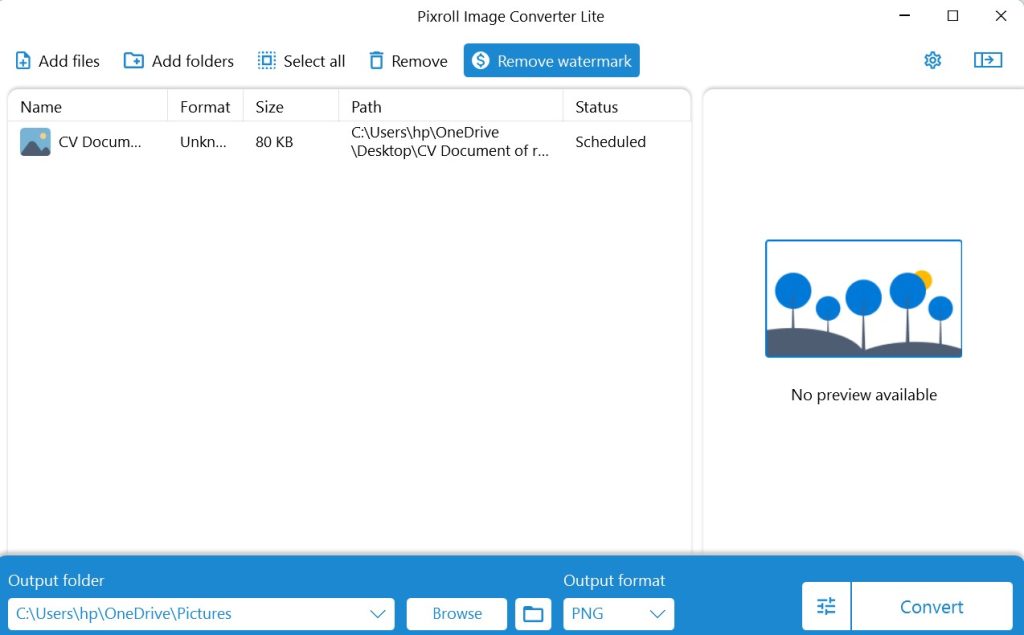Expand the Output folder path dropdown

pyautogui.click(x=378, y=614)
